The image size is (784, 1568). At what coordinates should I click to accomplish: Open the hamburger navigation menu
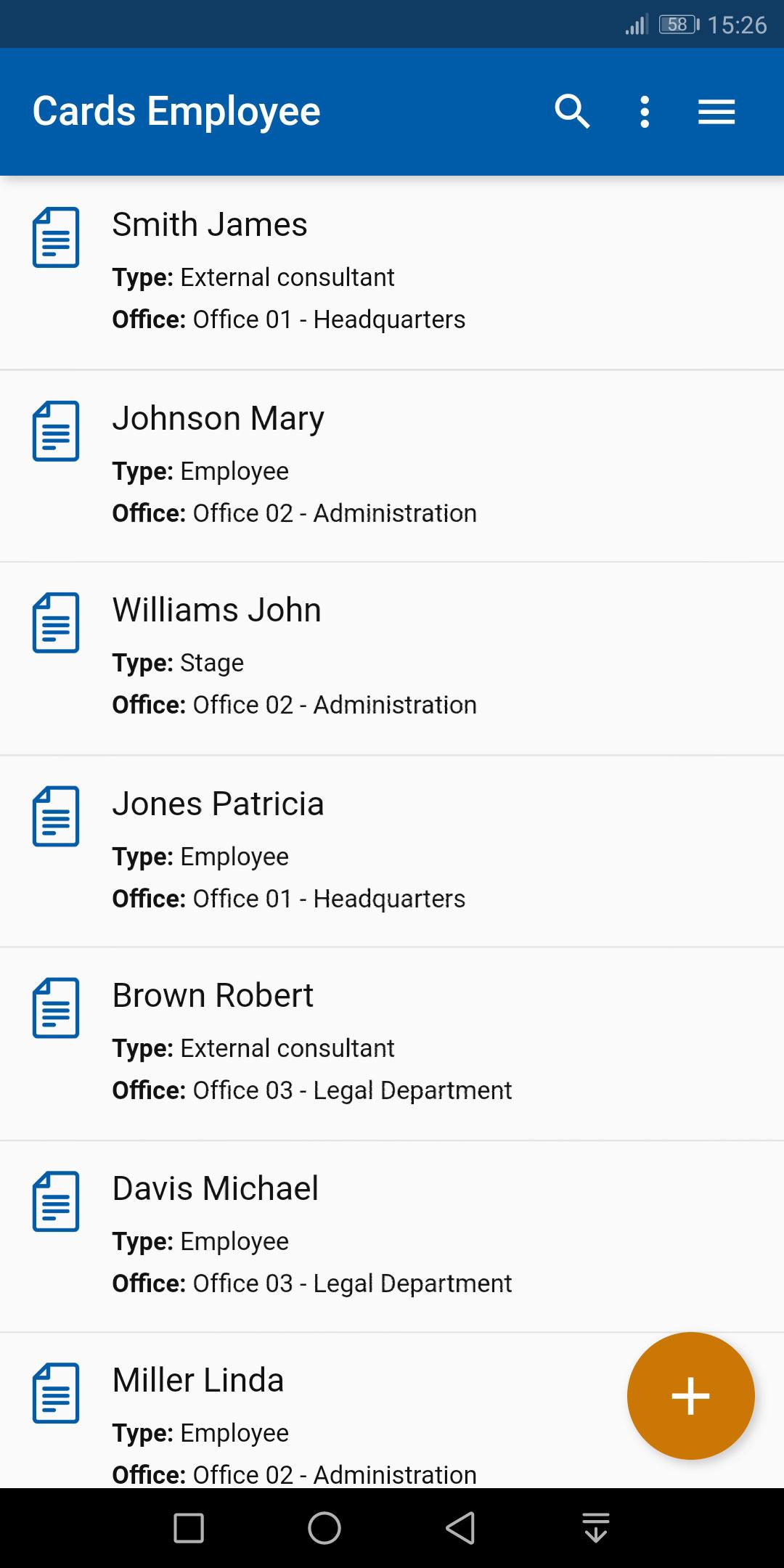point(716,112)
